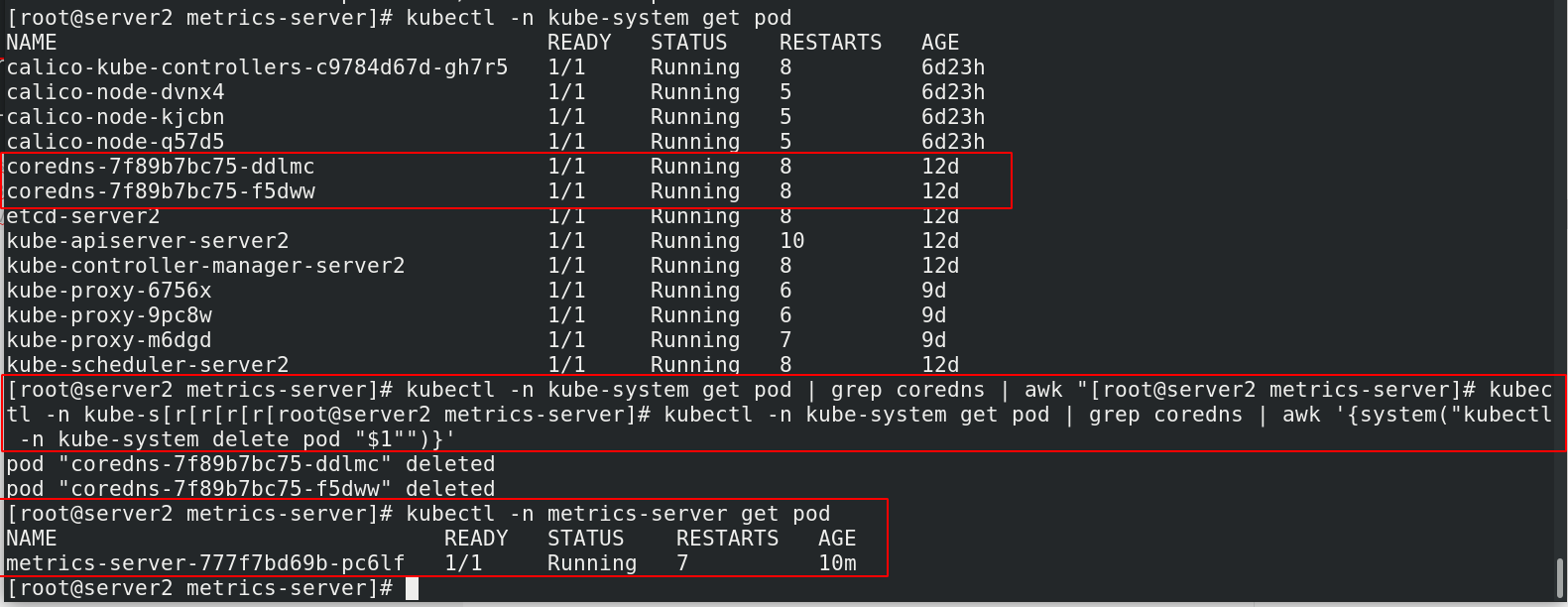This screenshot has width=1568, height=607.
Task: Click the etcd-server2 pod name
Action: coord(83,216)
